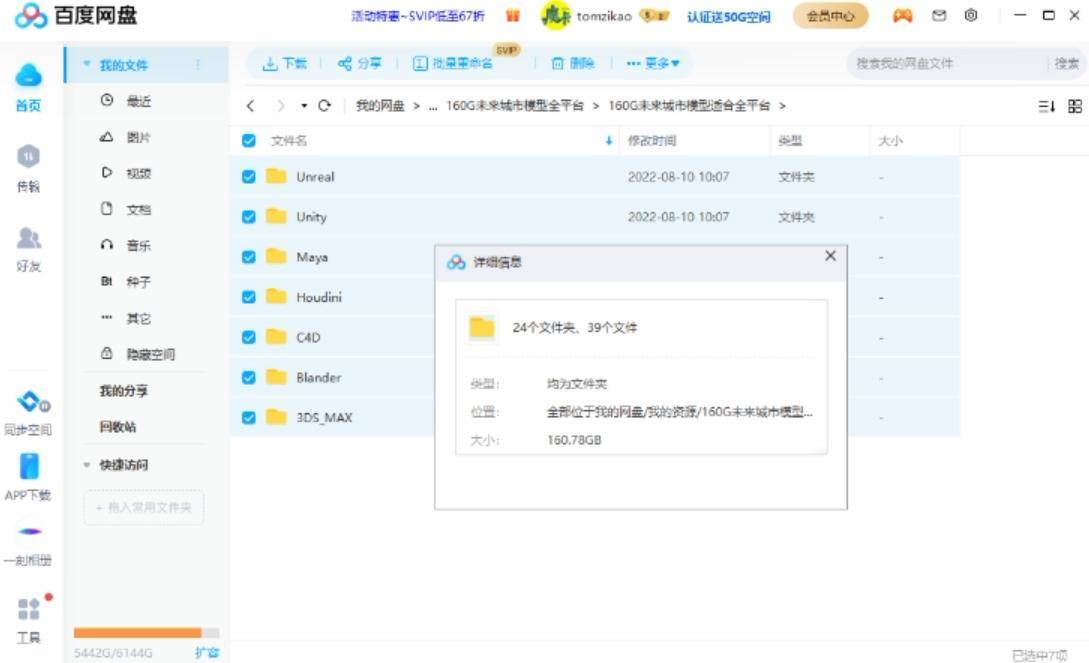Open the Houdini folder icon
Viewport: 1089px width, 663px height.
[x=276, y=296]
